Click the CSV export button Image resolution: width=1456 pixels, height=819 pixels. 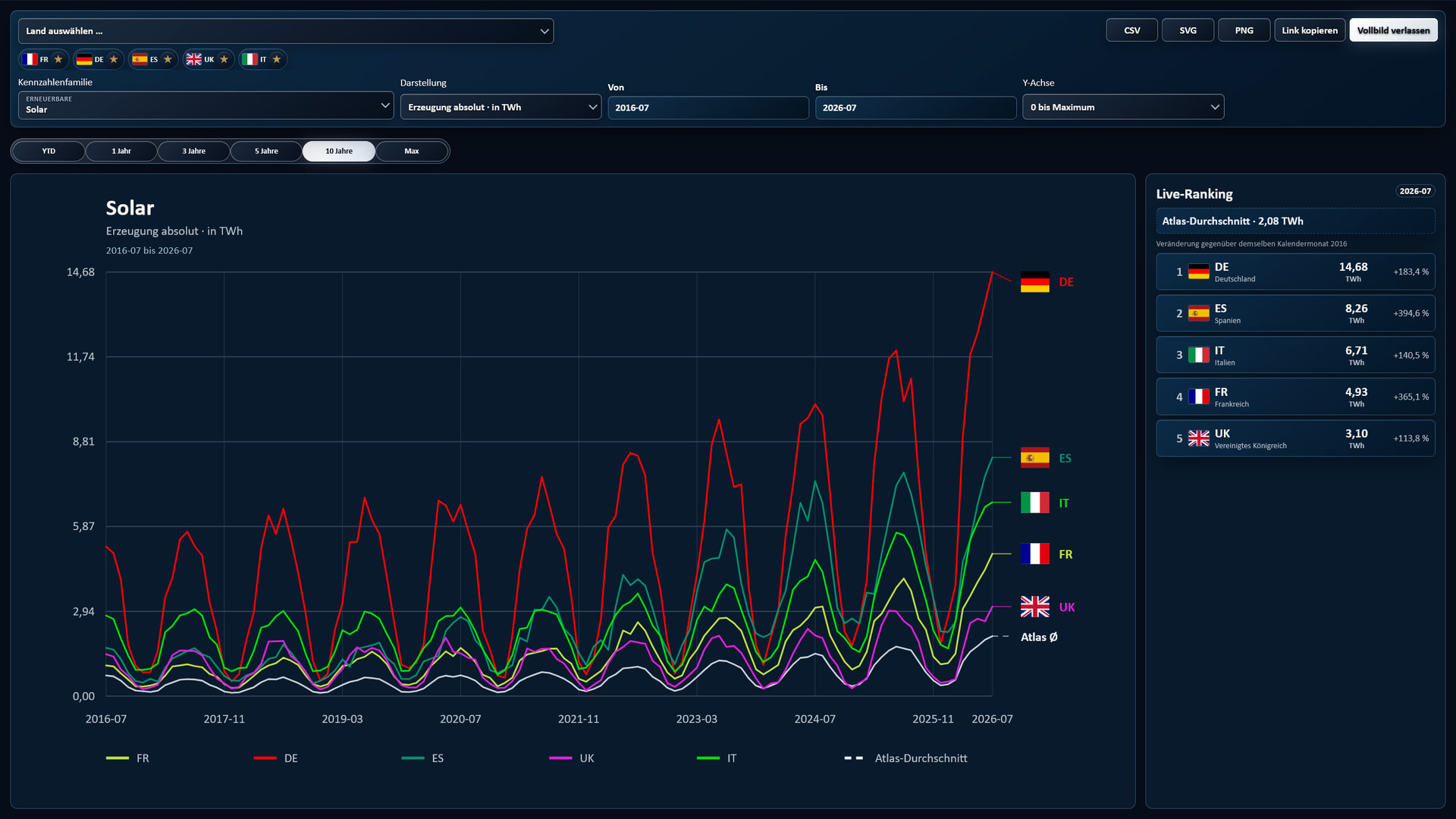(1131, 30)
